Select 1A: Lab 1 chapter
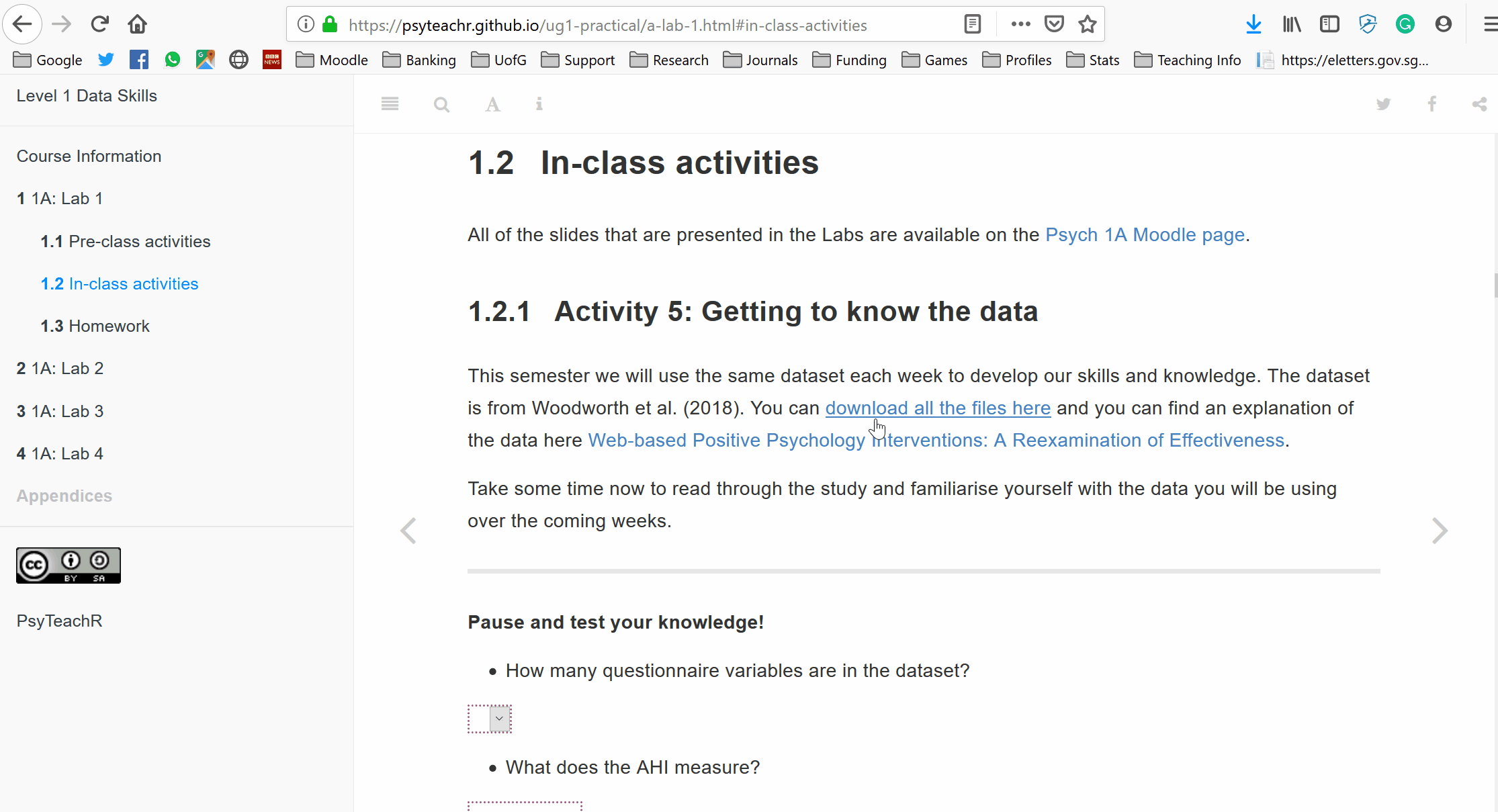This screenshot has width=1498, height=812. (60, 198)
